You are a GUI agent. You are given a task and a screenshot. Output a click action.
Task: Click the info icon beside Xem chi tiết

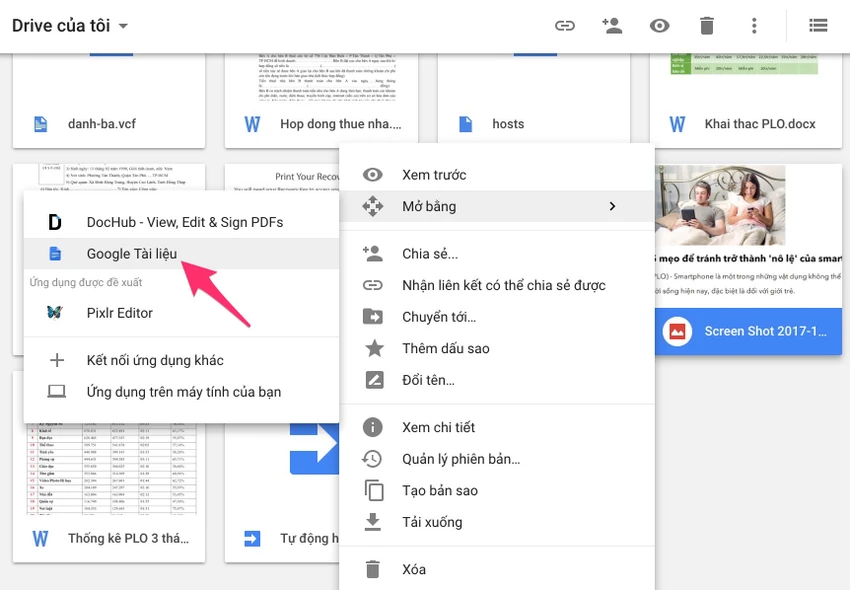point(372,427)
